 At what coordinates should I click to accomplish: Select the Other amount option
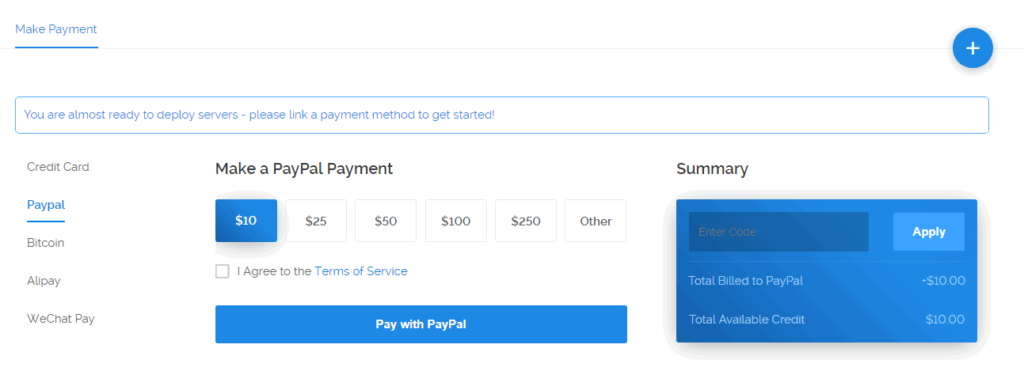tap(596, 221)
